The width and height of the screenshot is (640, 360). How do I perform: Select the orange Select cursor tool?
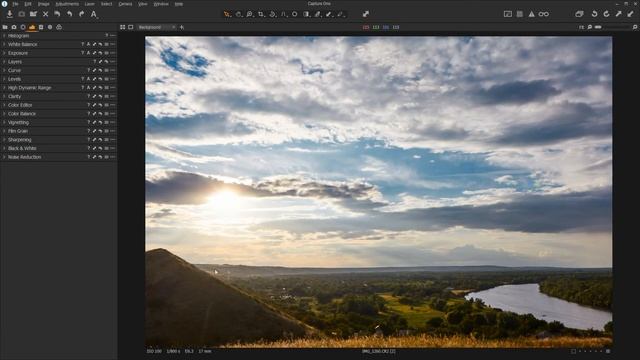227,14
